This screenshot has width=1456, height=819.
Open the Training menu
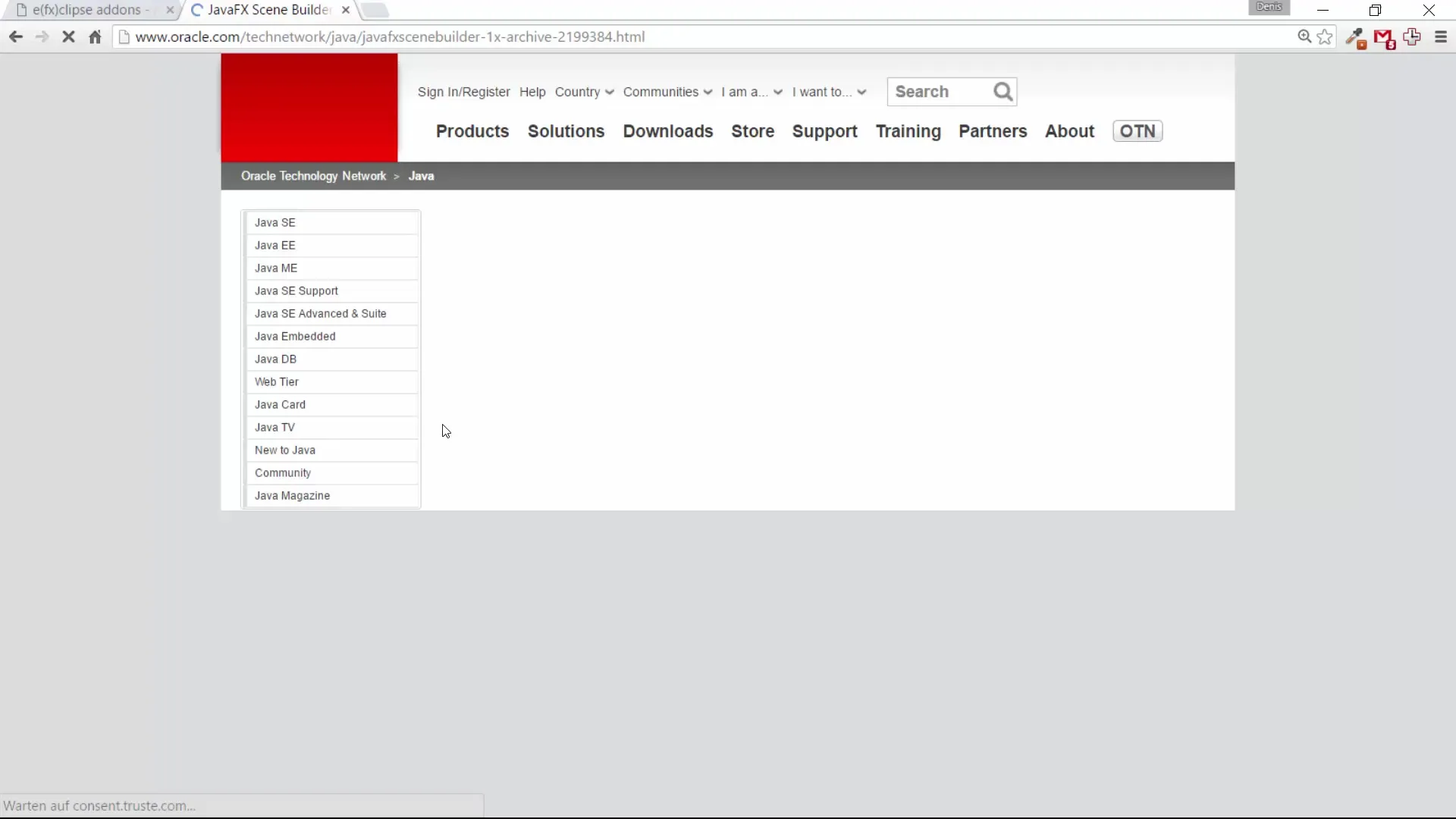908,131
